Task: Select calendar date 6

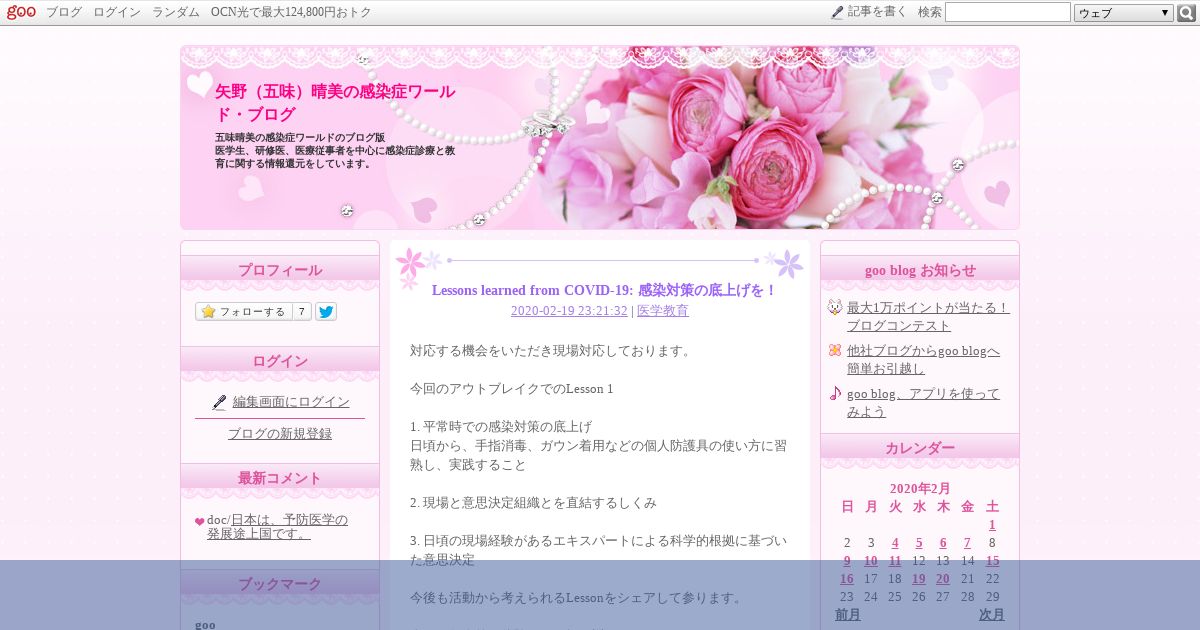Action: (943, 543)
